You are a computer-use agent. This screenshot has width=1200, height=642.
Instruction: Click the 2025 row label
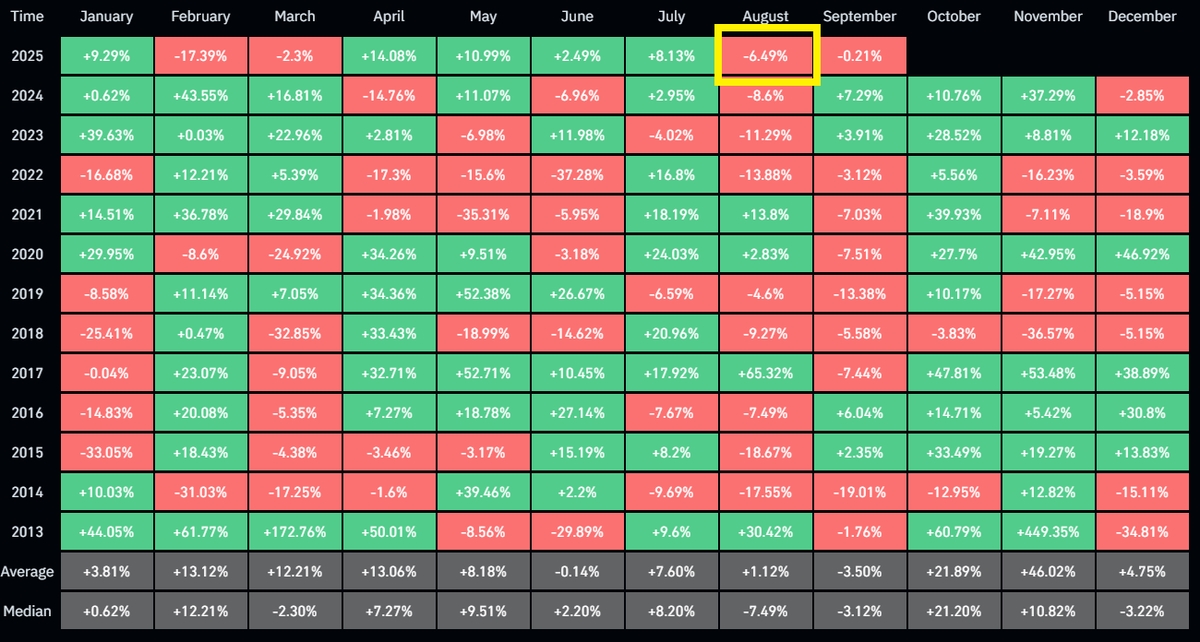pyautogui.click(x=28, y=56)
